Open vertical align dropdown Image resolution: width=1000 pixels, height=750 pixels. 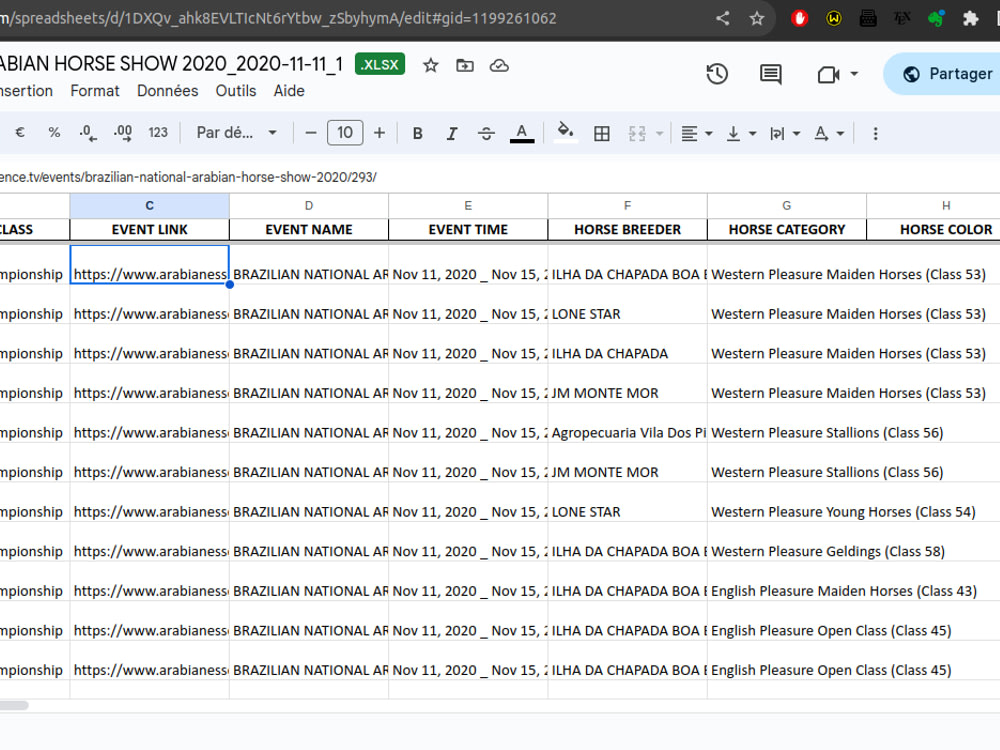coord(741,133)
